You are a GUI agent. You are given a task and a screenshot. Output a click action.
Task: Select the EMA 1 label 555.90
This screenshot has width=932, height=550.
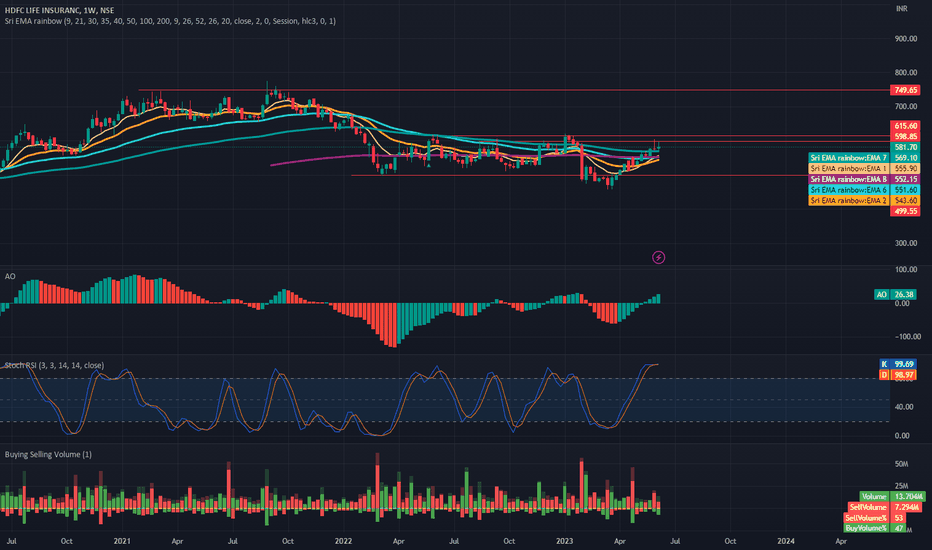[x=864, y=169]
